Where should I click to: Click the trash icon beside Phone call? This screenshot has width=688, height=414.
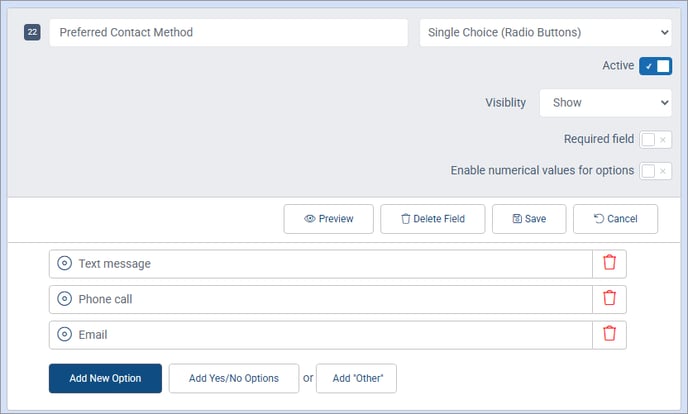609,299
